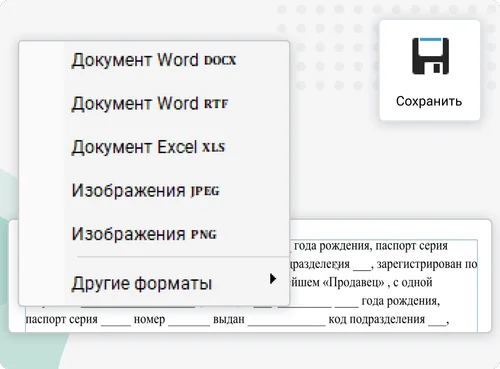The height and width of the screenshot is (369, 500).
Task: Expand arrow next to Другие форматы
Action: pos(273,279)
